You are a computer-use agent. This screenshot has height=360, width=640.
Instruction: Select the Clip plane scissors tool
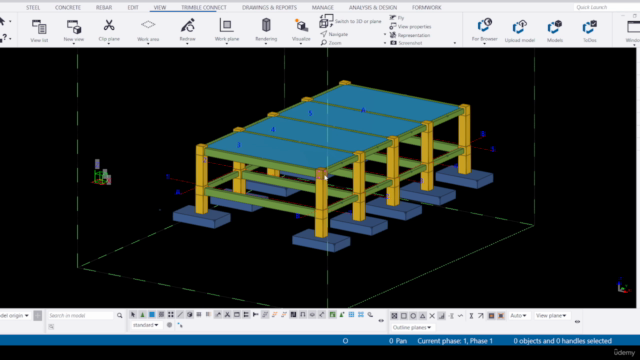(109, 31)
